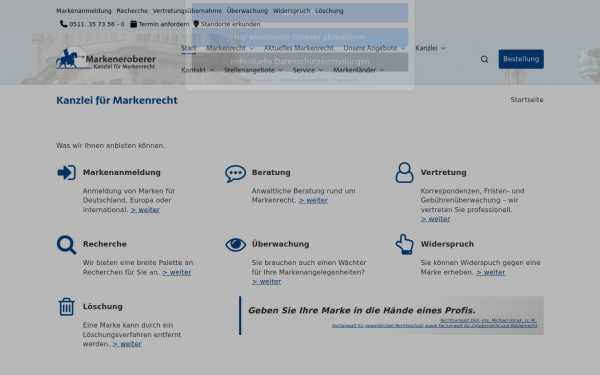The image size is (600, 375).
Task: Click Standorte erkunden link
Action: [x=230, y=24]
